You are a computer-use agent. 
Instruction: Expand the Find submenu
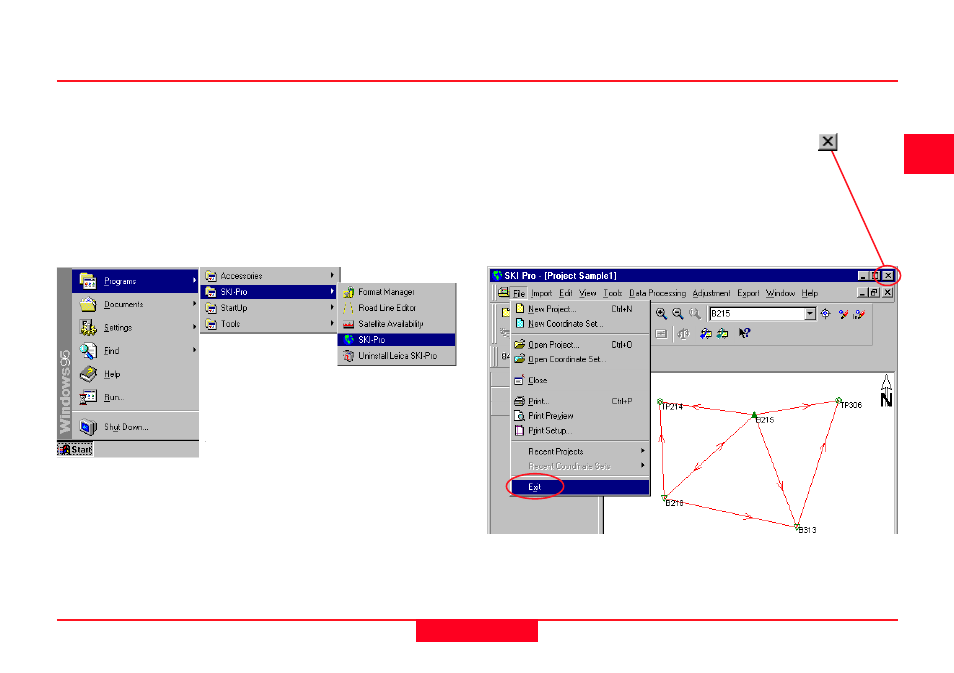coord(135,350)
